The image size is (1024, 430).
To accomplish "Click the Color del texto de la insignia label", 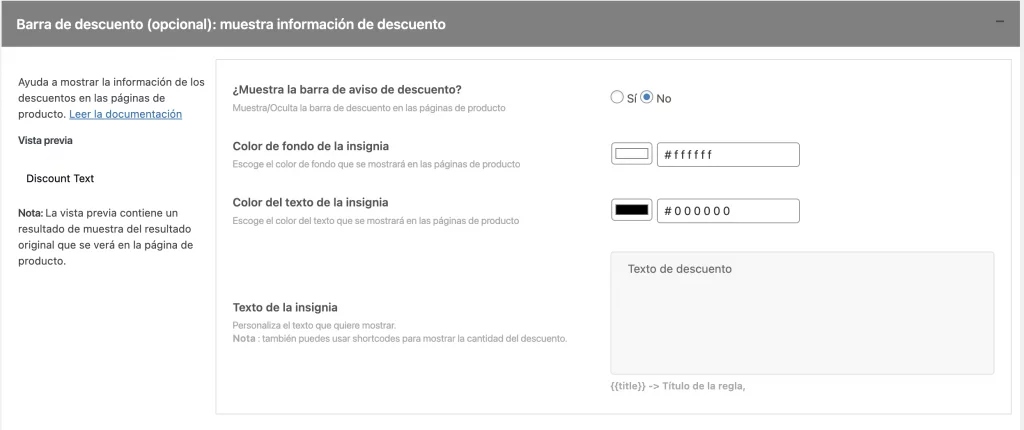I will (x=310, y=202).
